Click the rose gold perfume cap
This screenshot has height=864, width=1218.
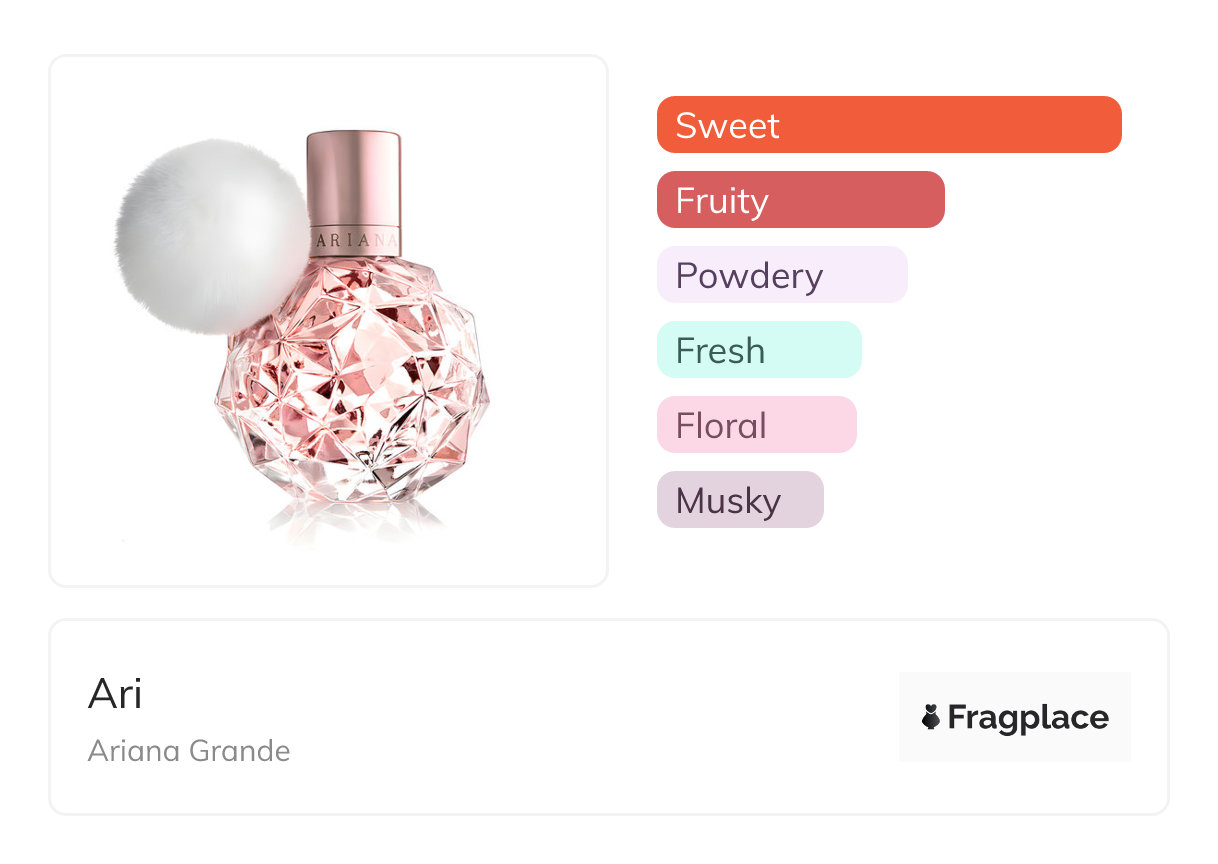tap(353, 178)
